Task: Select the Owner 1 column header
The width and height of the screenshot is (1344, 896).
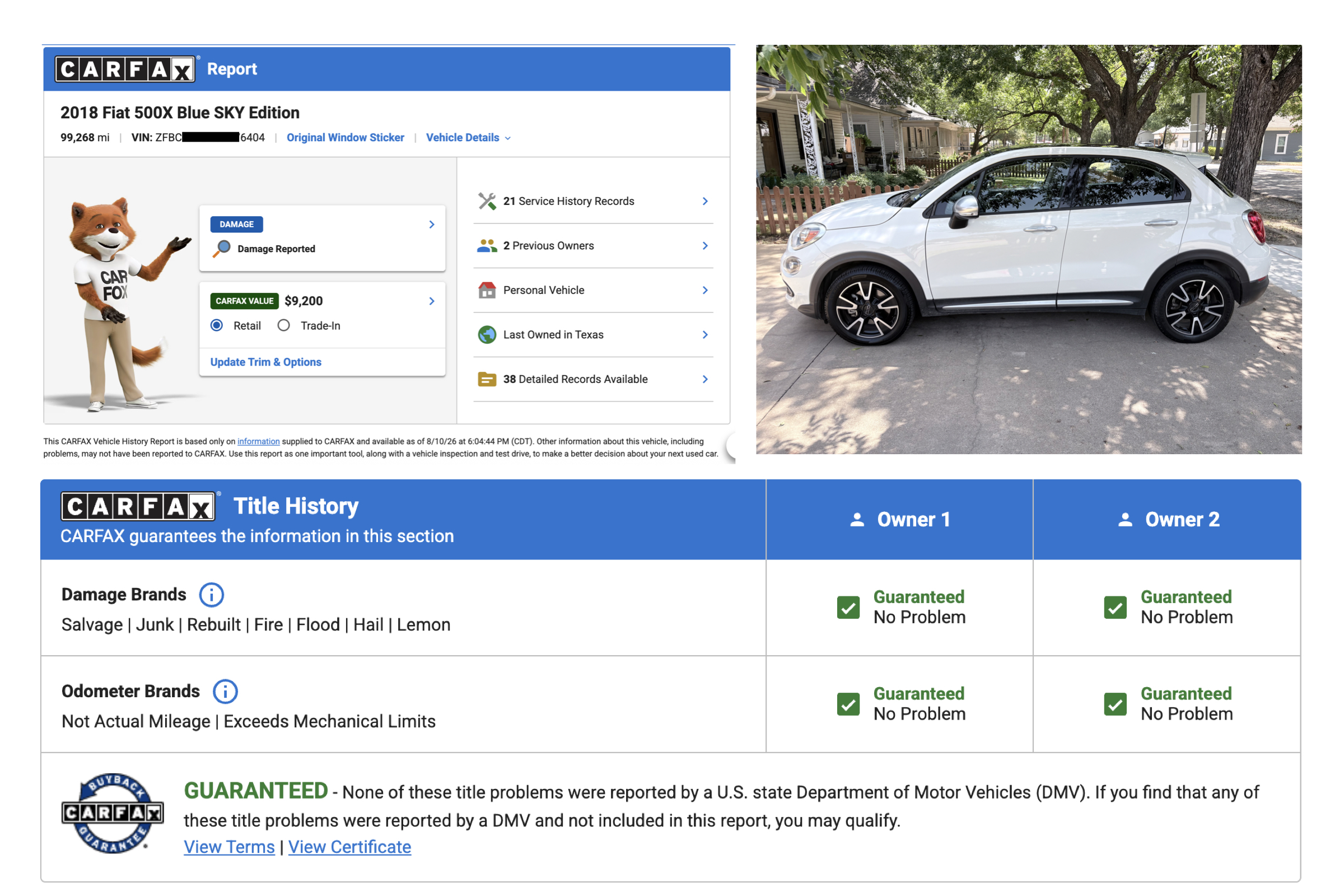Action: 899,520
